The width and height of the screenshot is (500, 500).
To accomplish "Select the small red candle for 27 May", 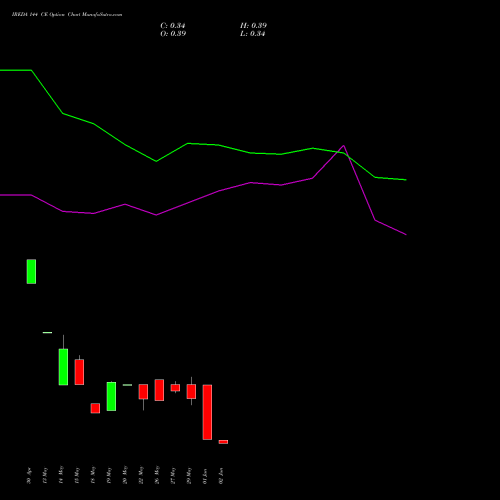I will [x=175, y=388].
